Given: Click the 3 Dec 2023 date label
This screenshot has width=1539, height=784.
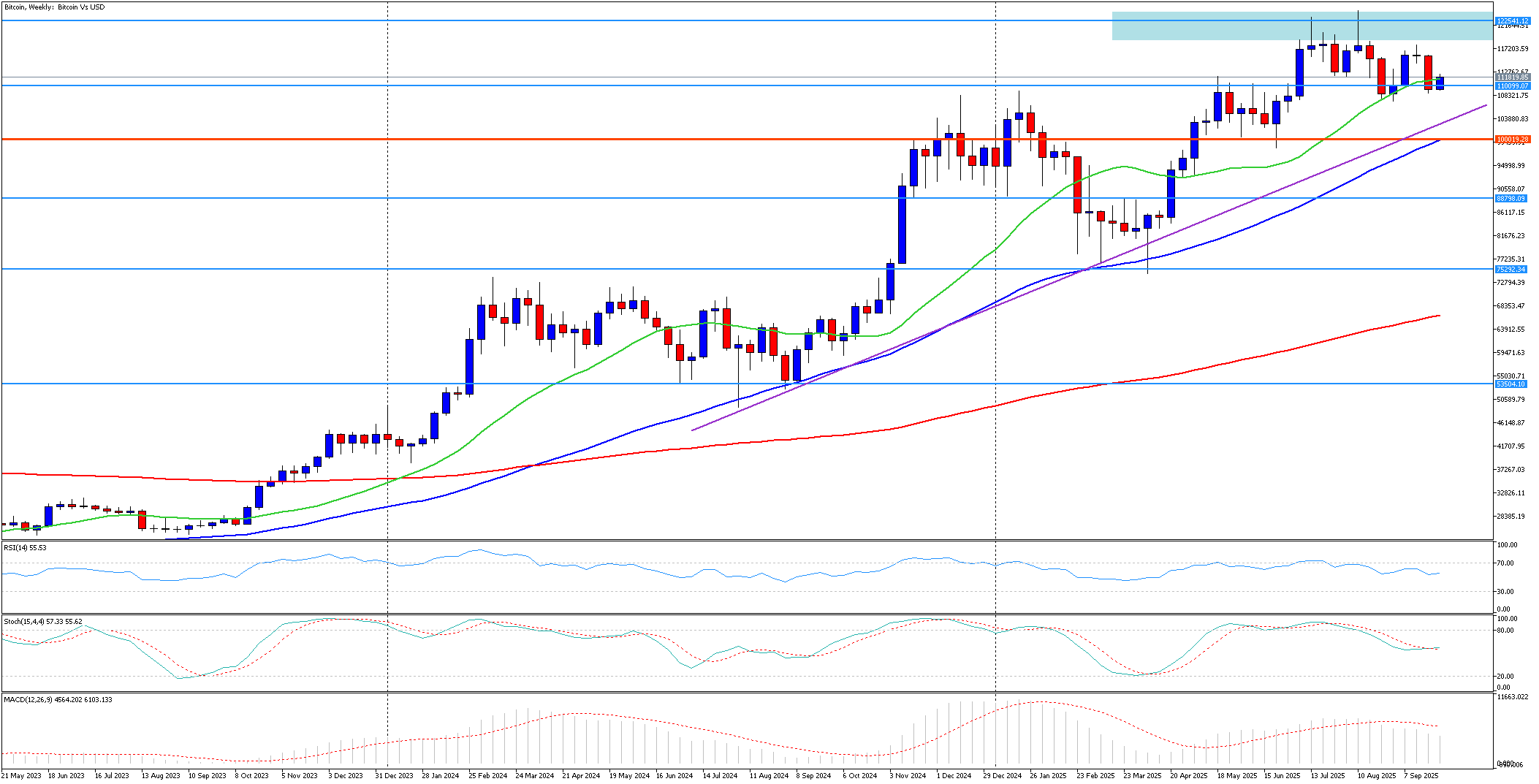Looking at the screenshot, I should pos(346,776).
